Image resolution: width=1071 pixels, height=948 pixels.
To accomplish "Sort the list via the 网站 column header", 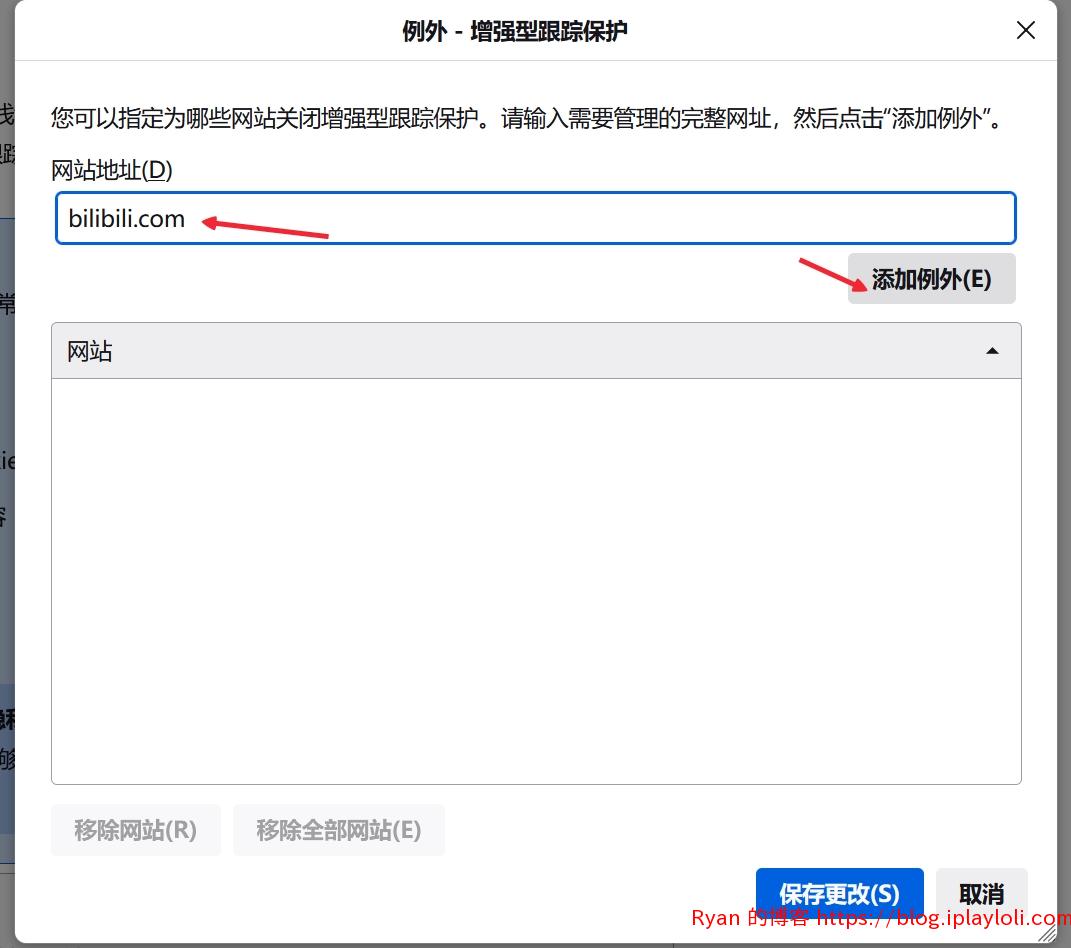I will (x=536, y=351).
